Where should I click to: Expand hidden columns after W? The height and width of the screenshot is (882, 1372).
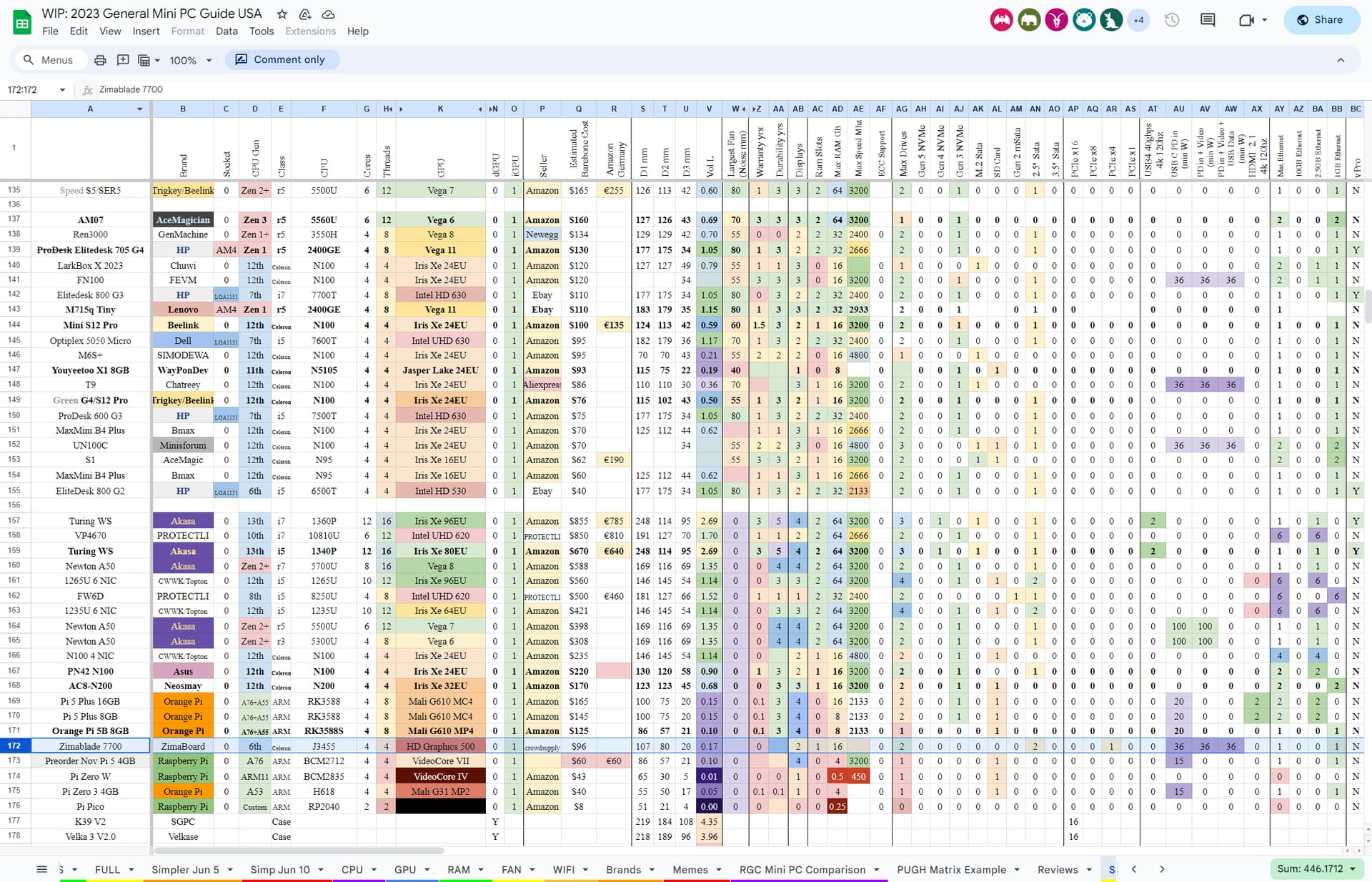click(x=744, y=109)
